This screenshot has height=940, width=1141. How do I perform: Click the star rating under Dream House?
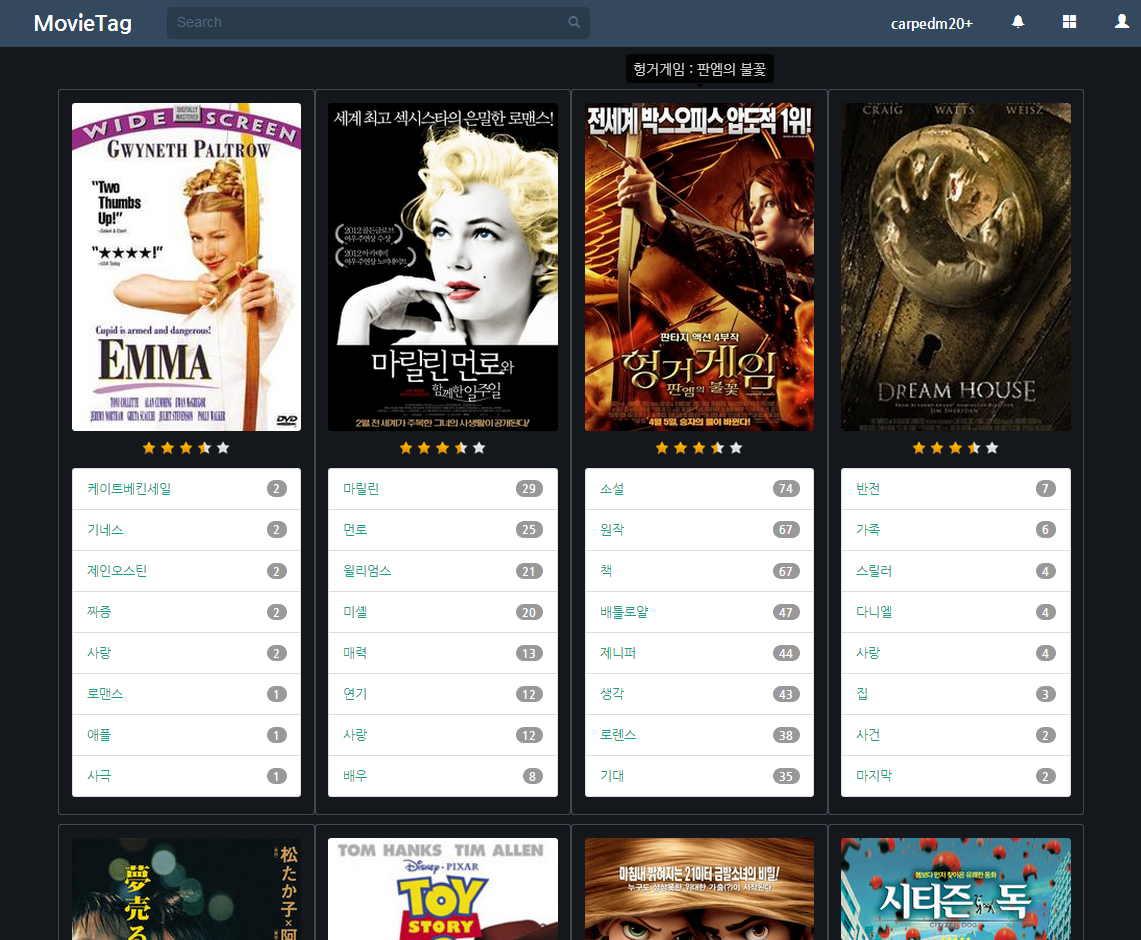955,448
